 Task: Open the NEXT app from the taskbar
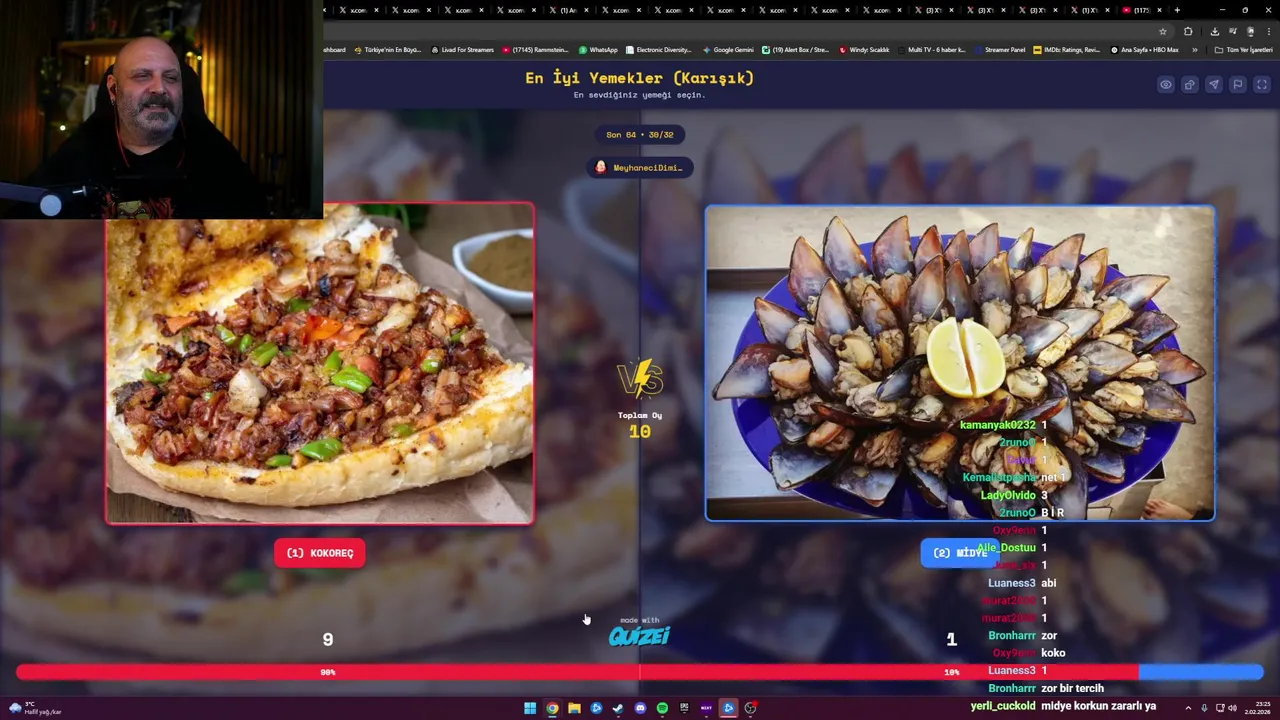[x=706, y=708]
